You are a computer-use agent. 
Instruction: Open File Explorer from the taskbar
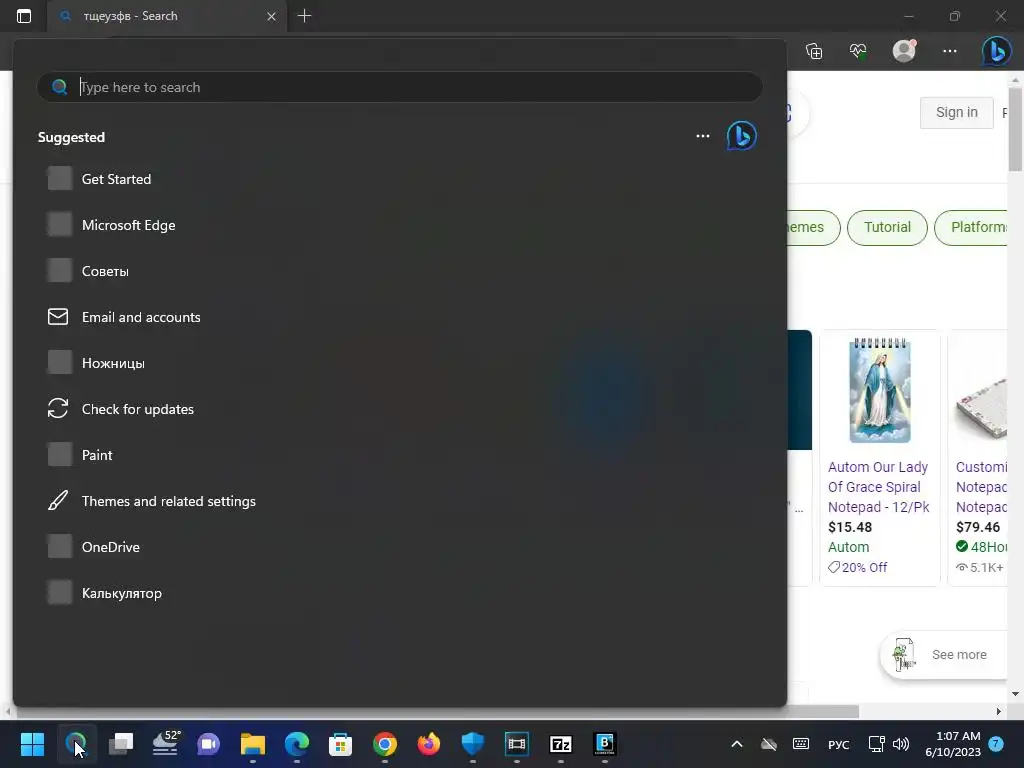tap(253, 743)
